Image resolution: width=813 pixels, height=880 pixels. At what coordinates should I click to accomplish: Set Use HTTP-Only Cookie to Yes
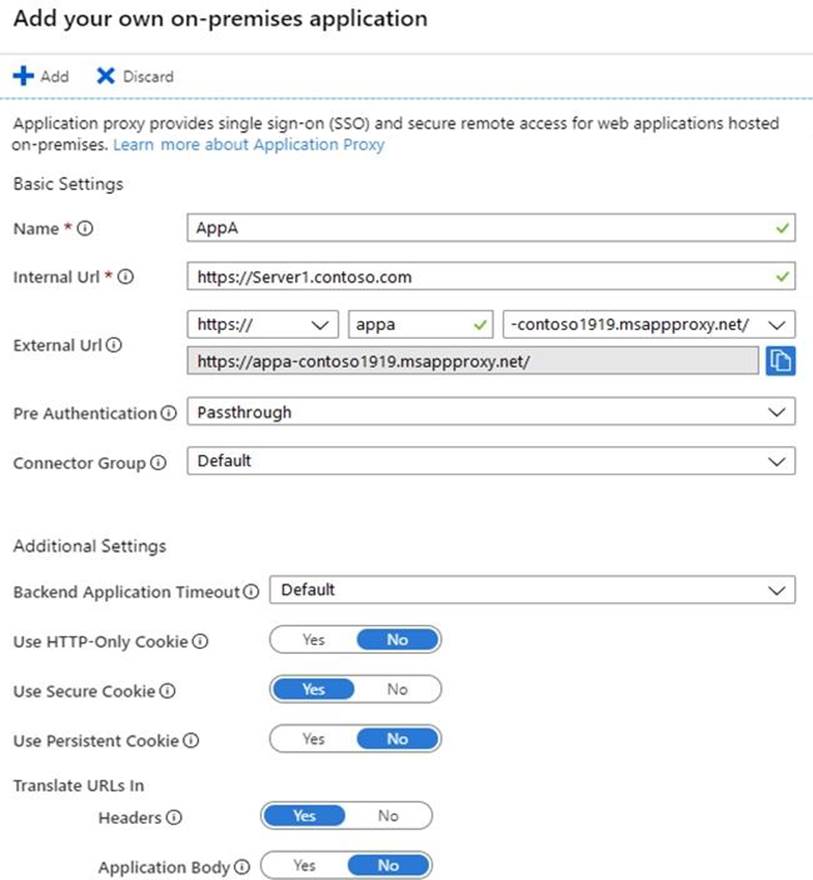point(313,640)
